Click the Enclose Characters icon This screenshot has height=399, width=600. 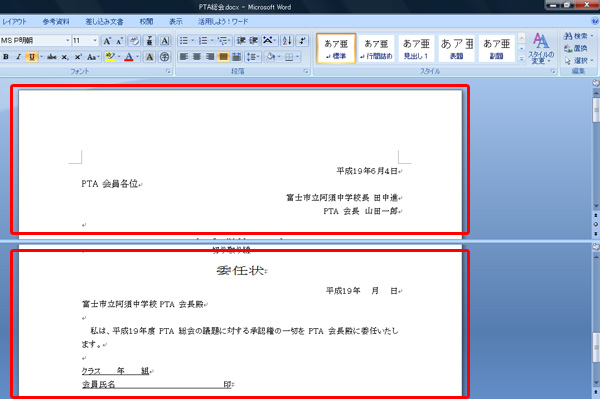click(165, 57)
